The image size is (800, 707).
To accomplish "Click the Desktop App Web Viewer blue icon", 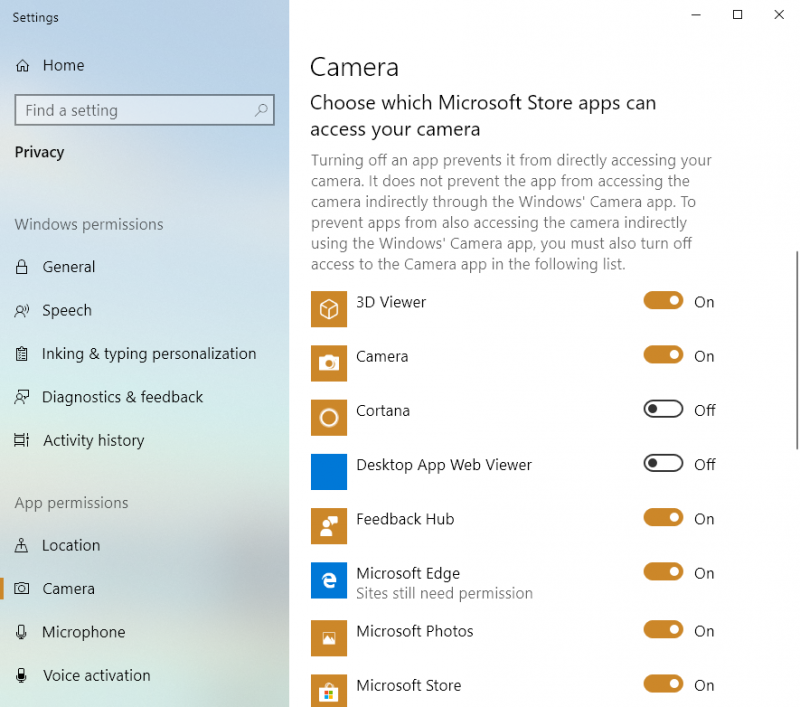I will [x=329, y=472].
